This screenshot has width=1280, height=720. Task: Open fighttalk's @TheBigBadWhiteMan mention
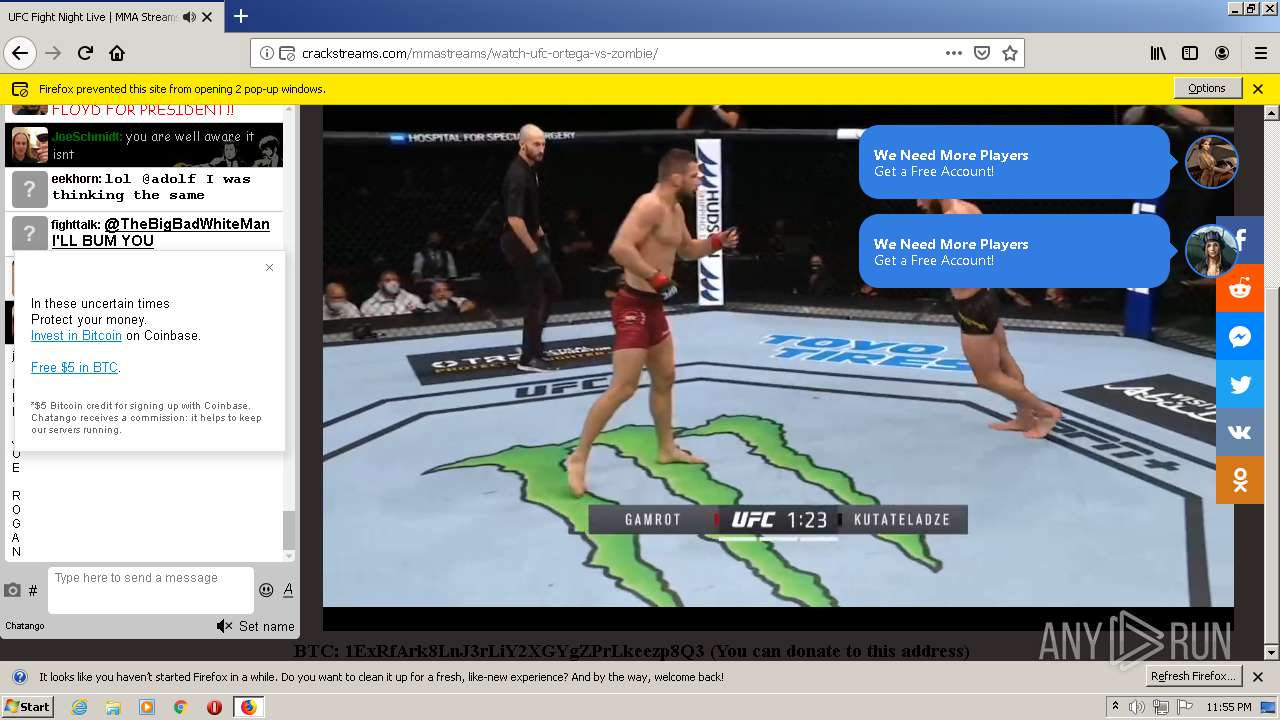click(187, 224)
